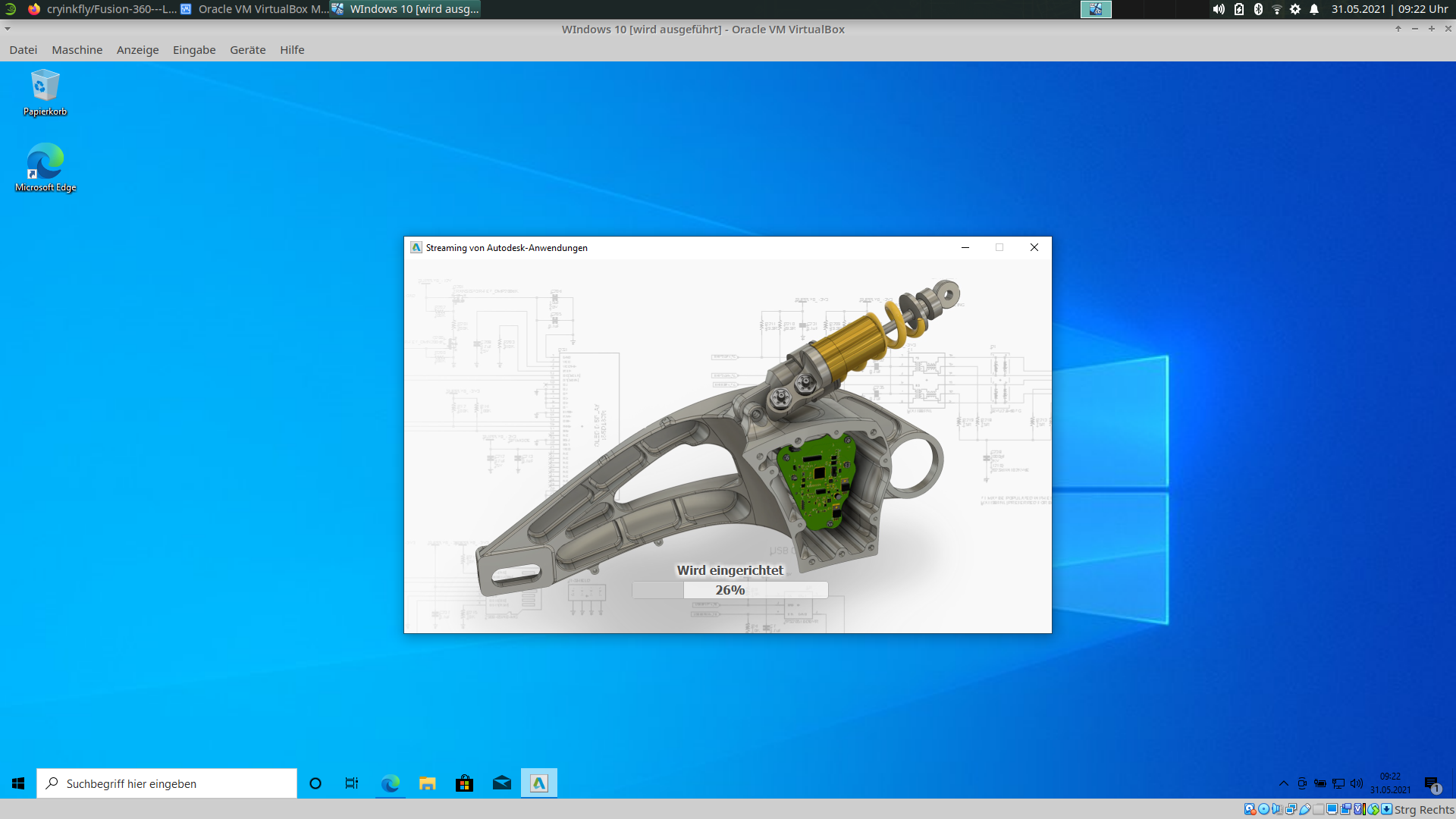Viewport: 1456px width, 819px height.
Task: Open the Windows Start menu
Action: 17,783
